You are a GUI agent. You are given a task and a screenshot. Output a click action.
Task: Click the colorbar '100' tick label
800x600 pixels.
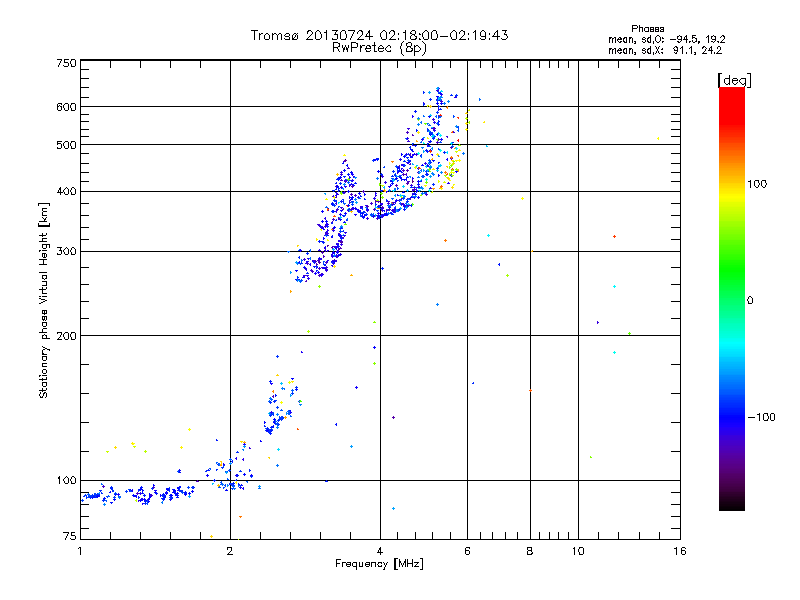point(757,184)
